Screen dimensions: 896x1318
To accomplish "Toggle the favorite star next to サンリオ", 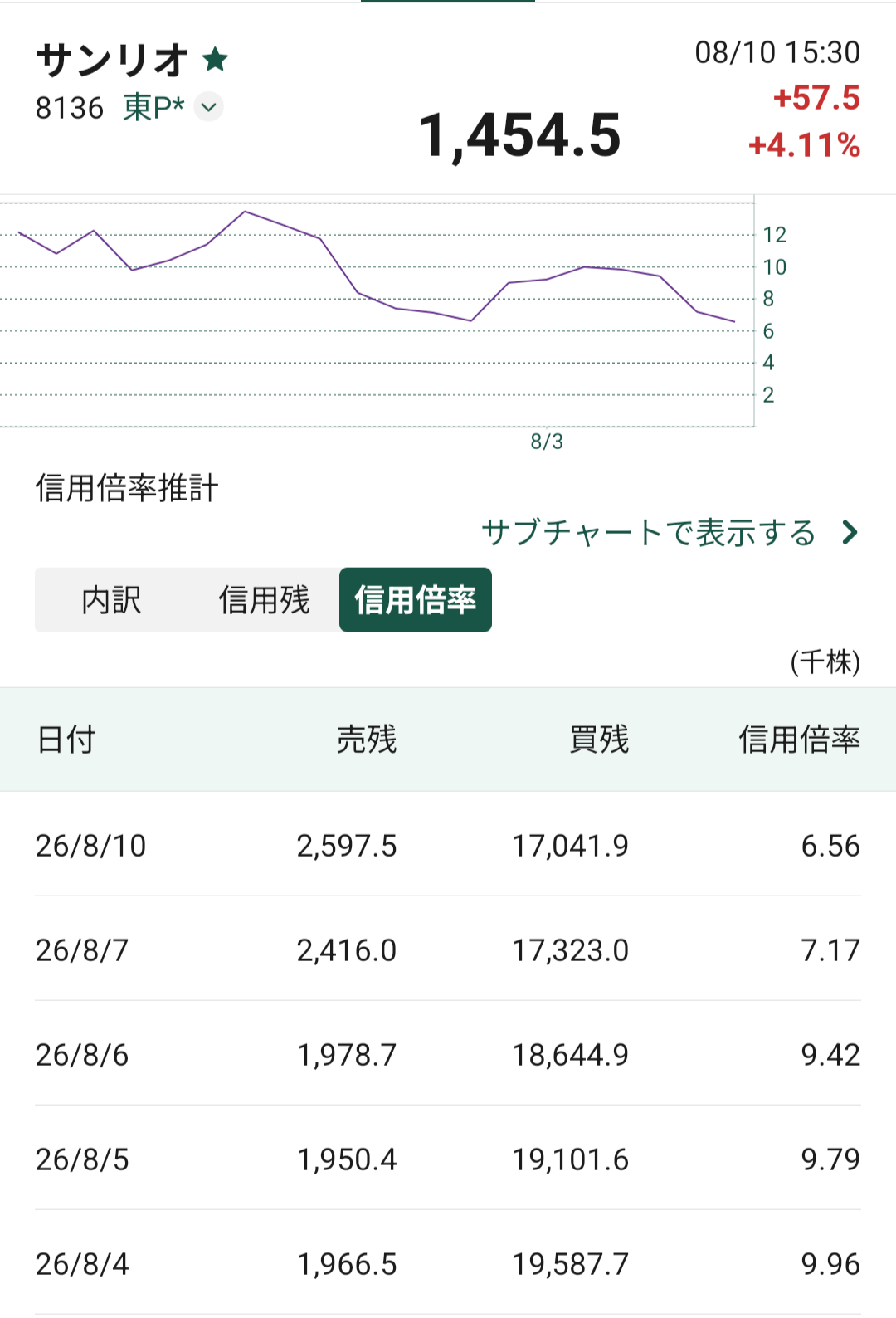I will (215, 59).
